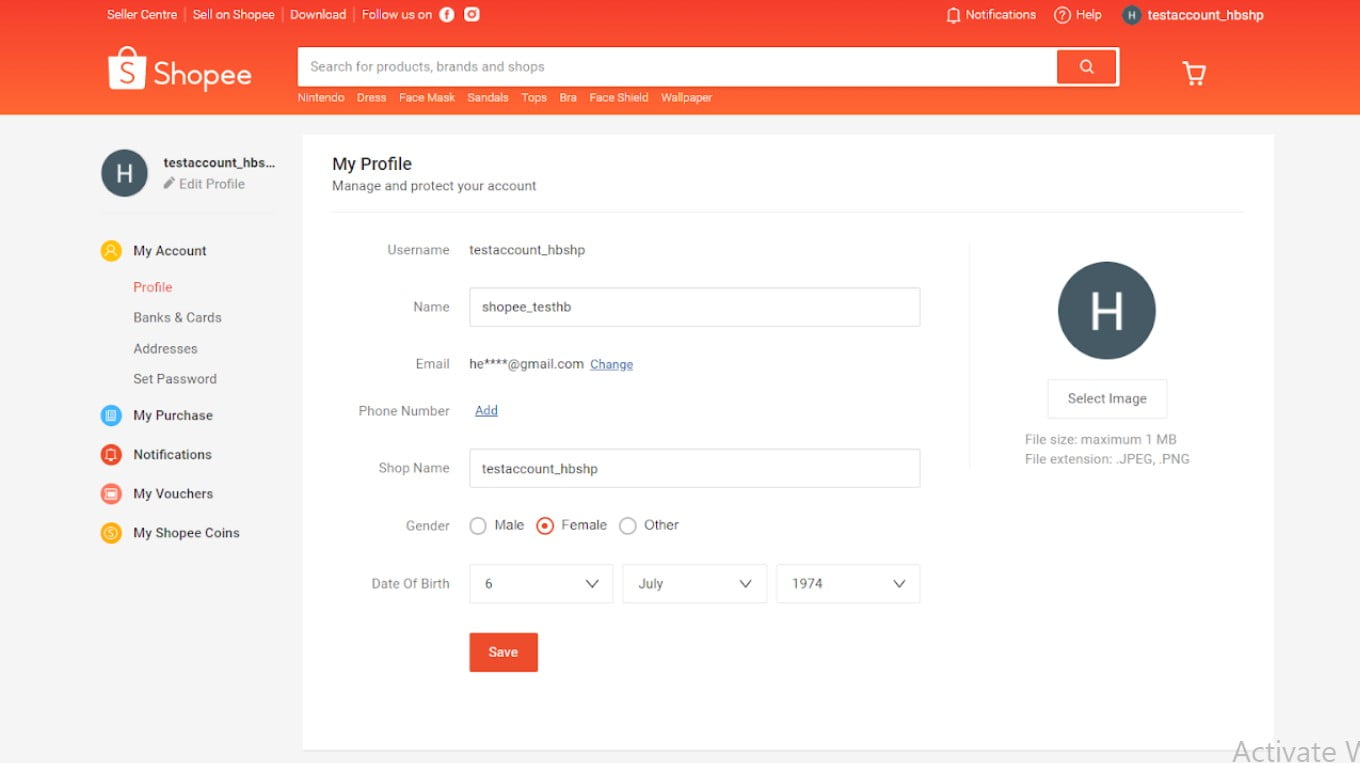This screenshot has height=763, width=1360.
Task: Open the shopping cart
Action: pos(1193,73)
